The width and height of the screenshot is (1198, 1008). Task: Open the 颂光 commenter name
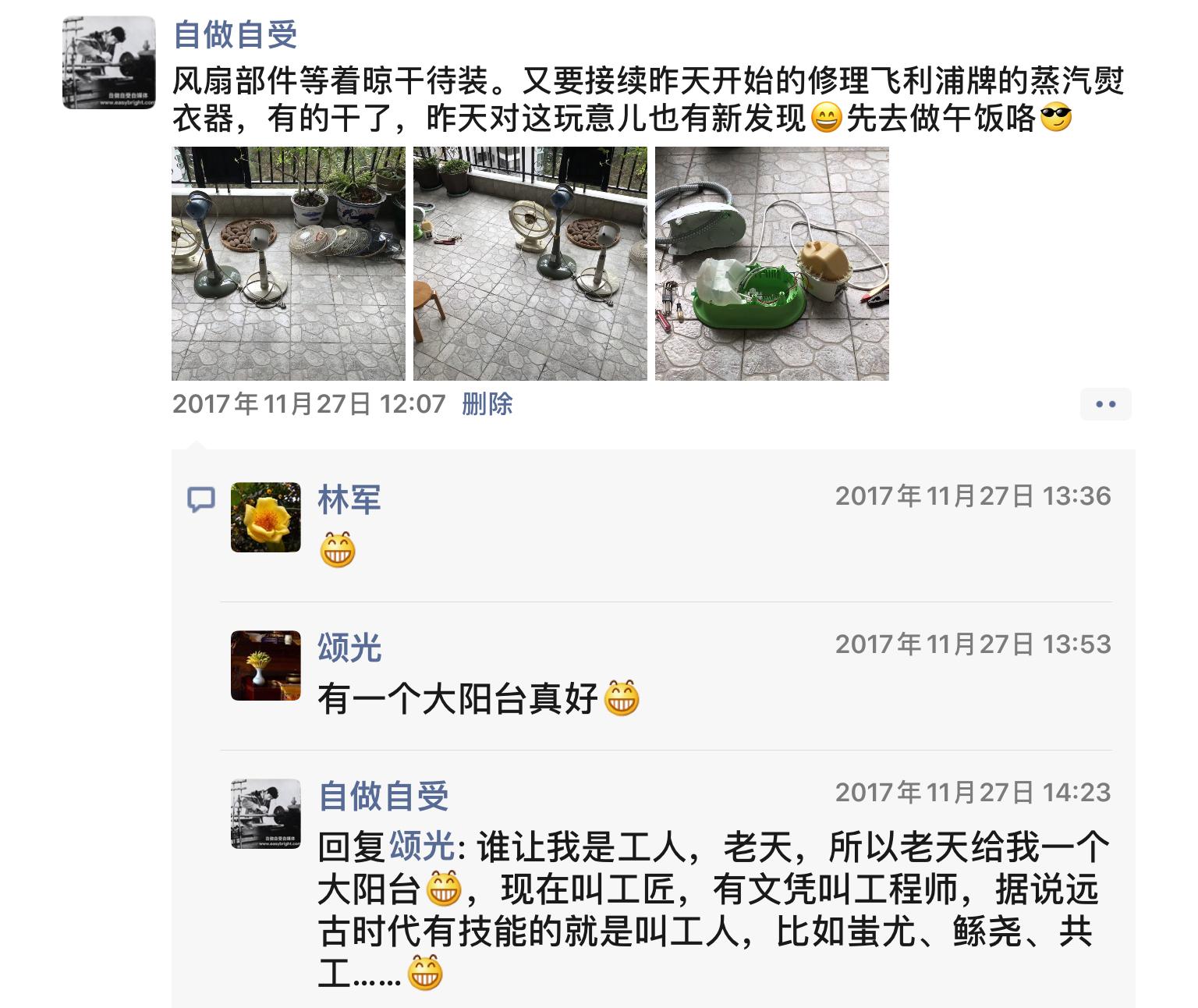(349, 648)
